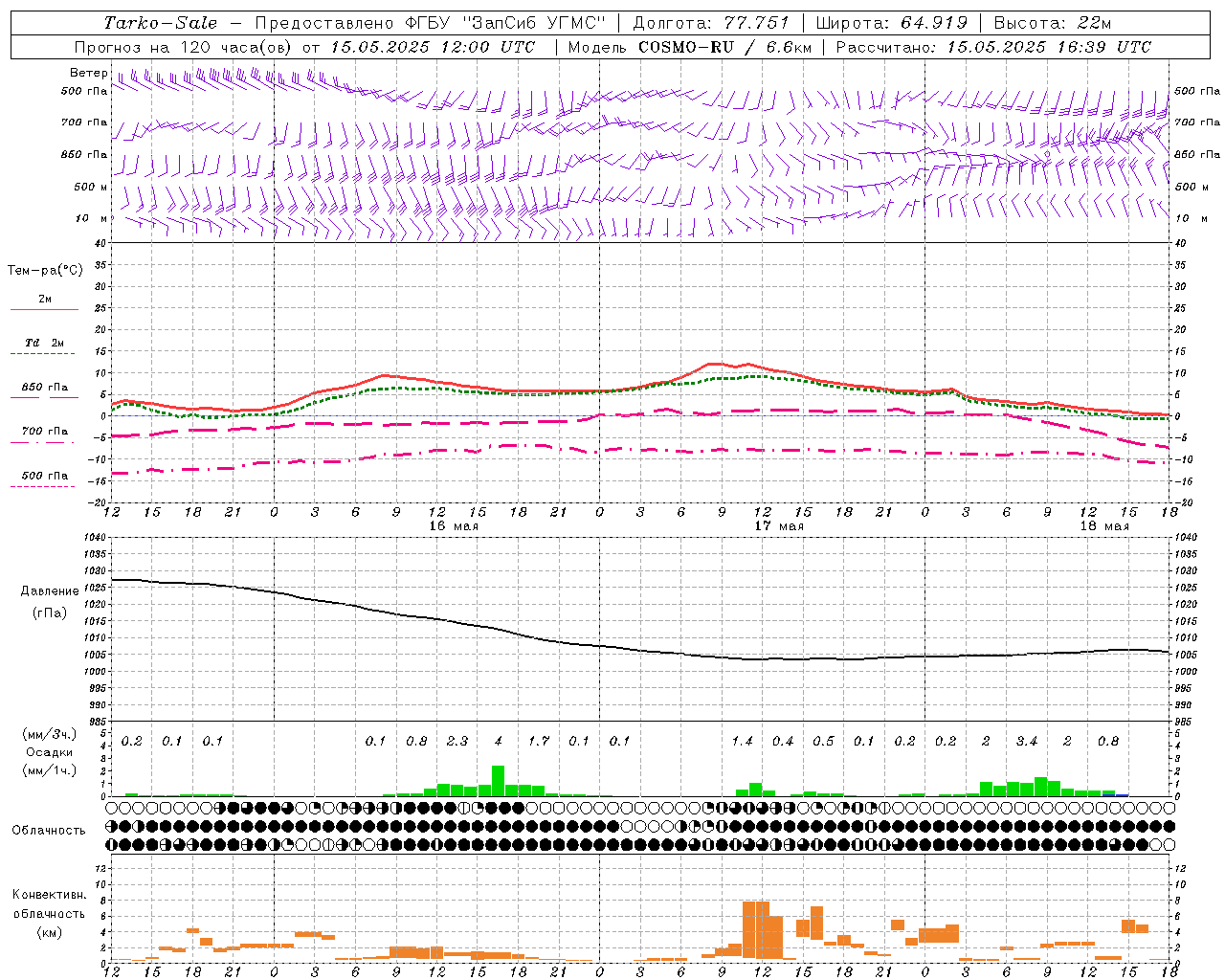Select the 'Прогноз на 120 часа(ов)' forecast header
This screenshot has width=1225, height=980.
[183, 47]
